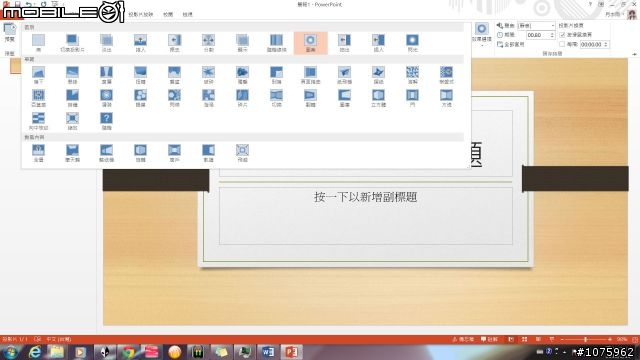Screen dimensions: 640x360
Task: Apply the Origami transition
Action: coord(378,75)
